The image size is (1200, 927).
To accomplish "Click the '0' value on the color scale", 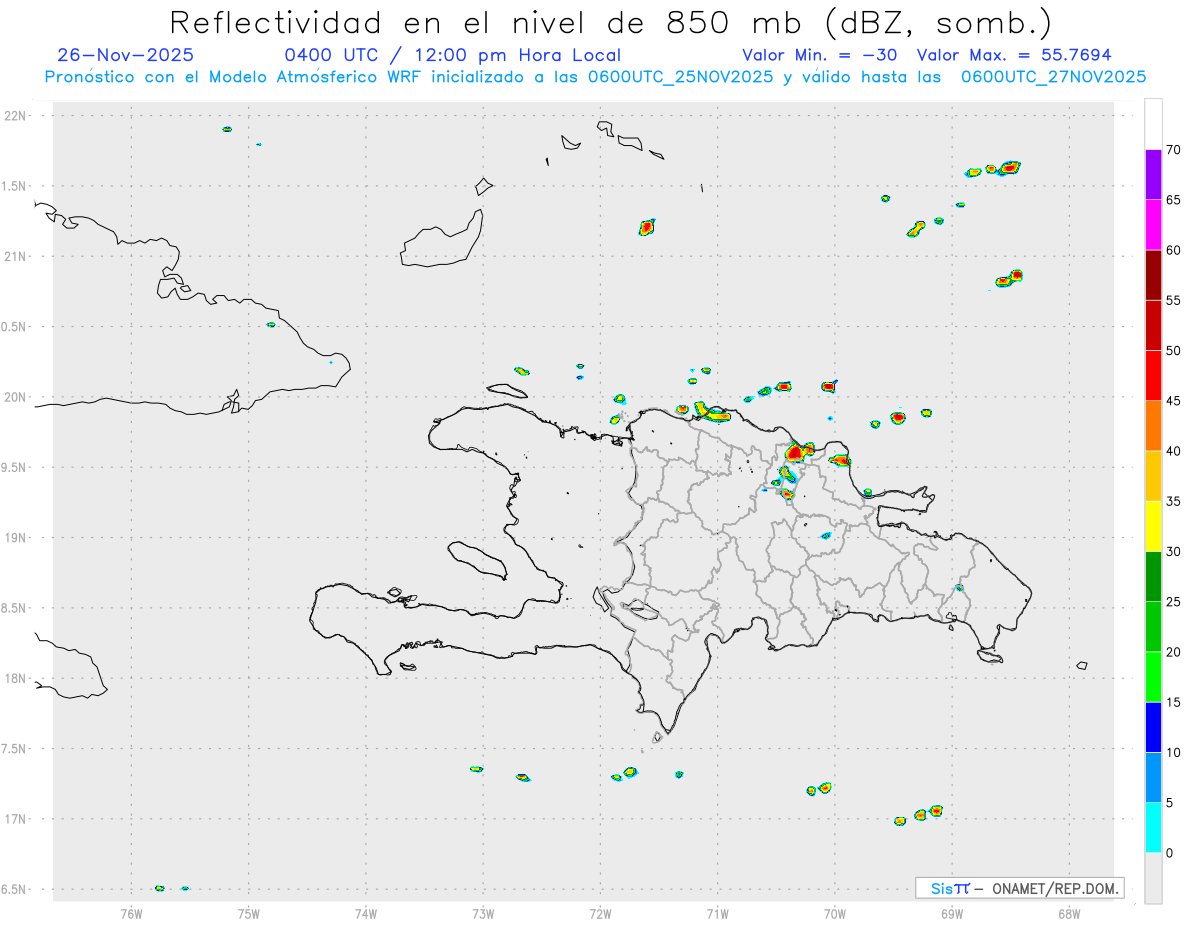I will (x=1170, y=853).
